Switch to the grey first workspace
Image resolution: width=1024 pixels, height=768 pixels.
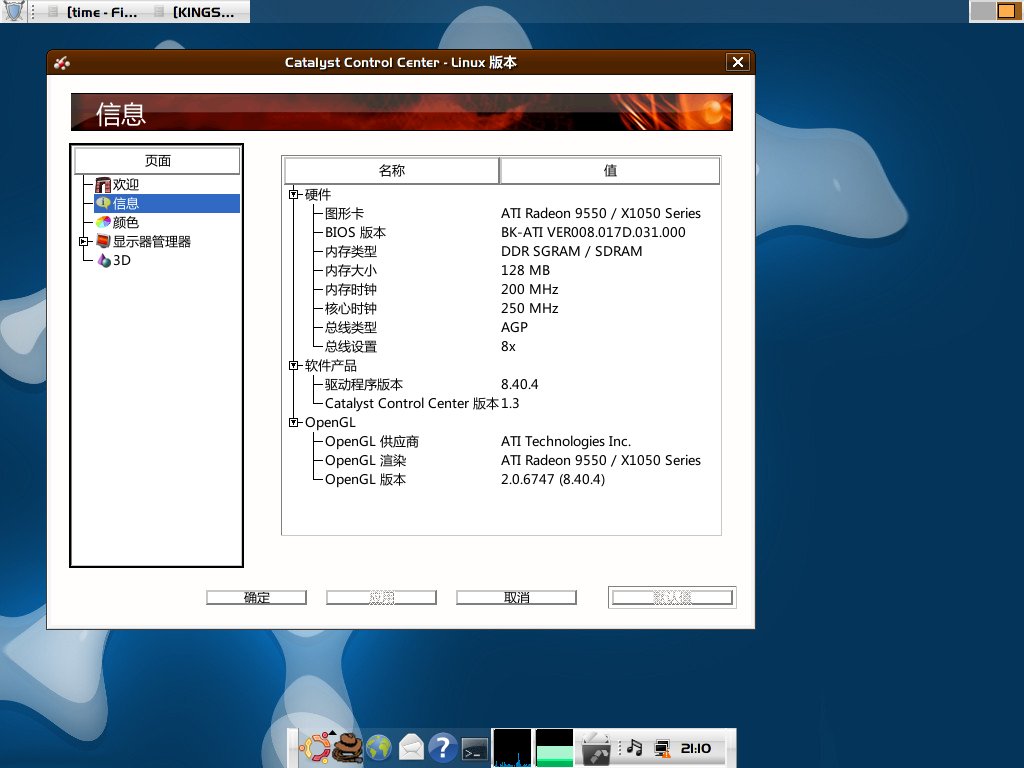(x=982, y=11)
